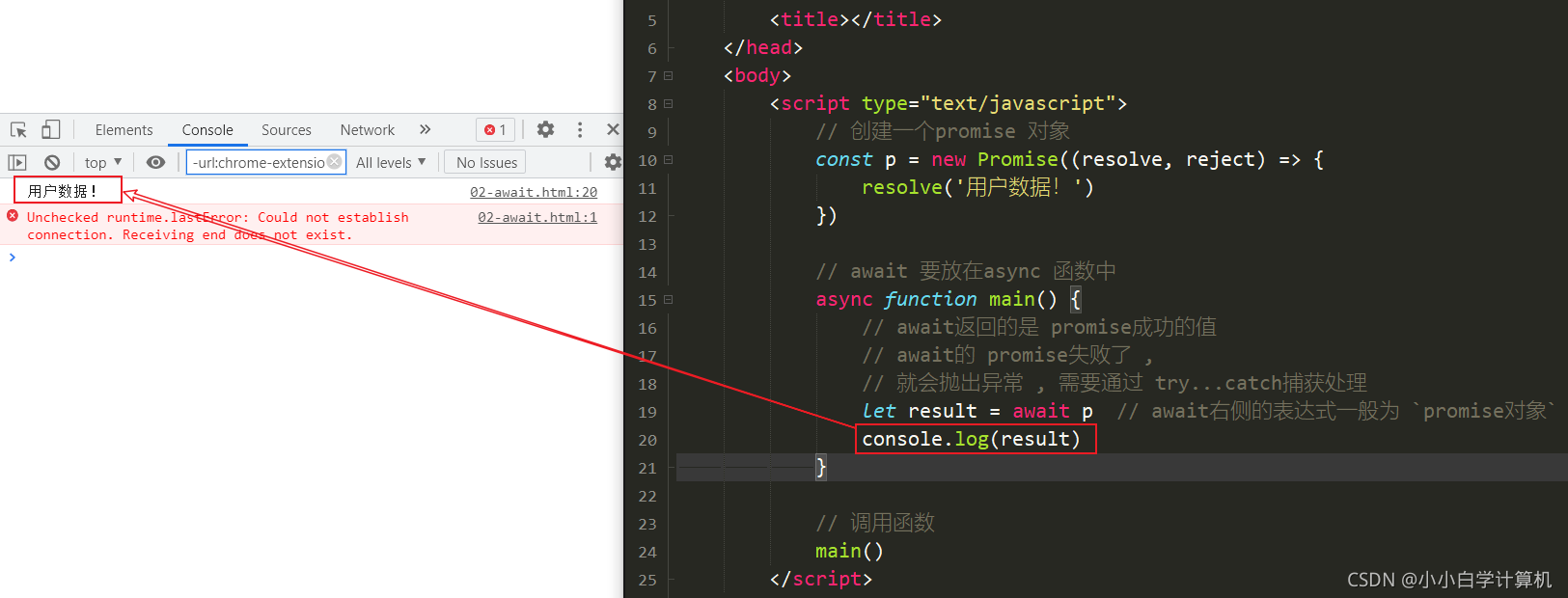Click the console prompt line
The height and width of the screenshot is (598, 1568).
311,258
